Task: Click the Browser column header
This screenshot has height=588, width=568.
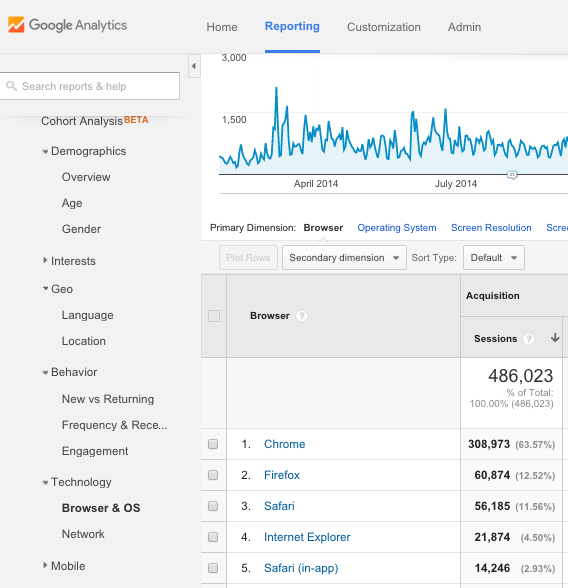Action: 270,316
